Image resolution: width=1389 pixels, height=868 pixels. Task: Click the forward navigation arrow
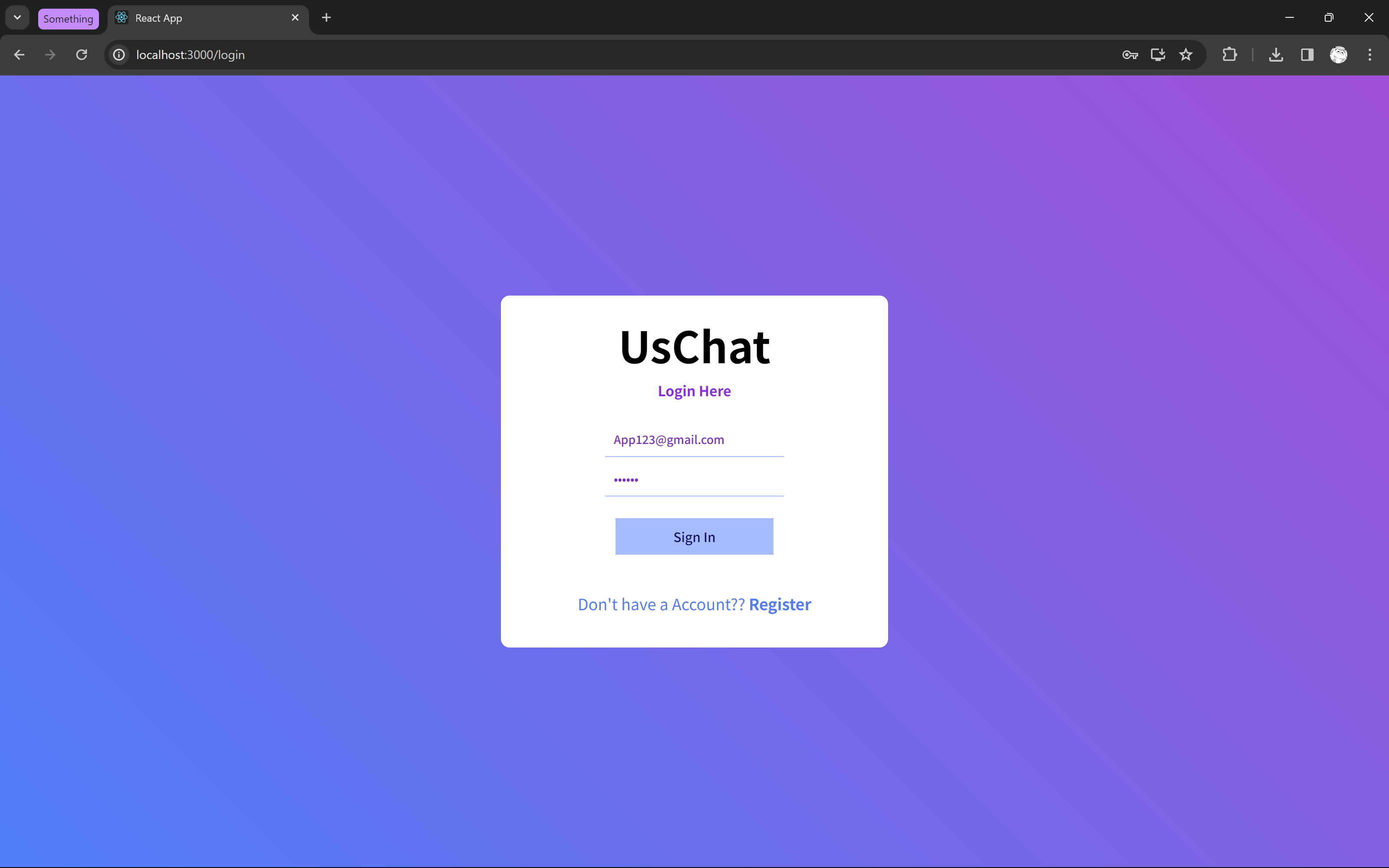click(x=50, y=55)
